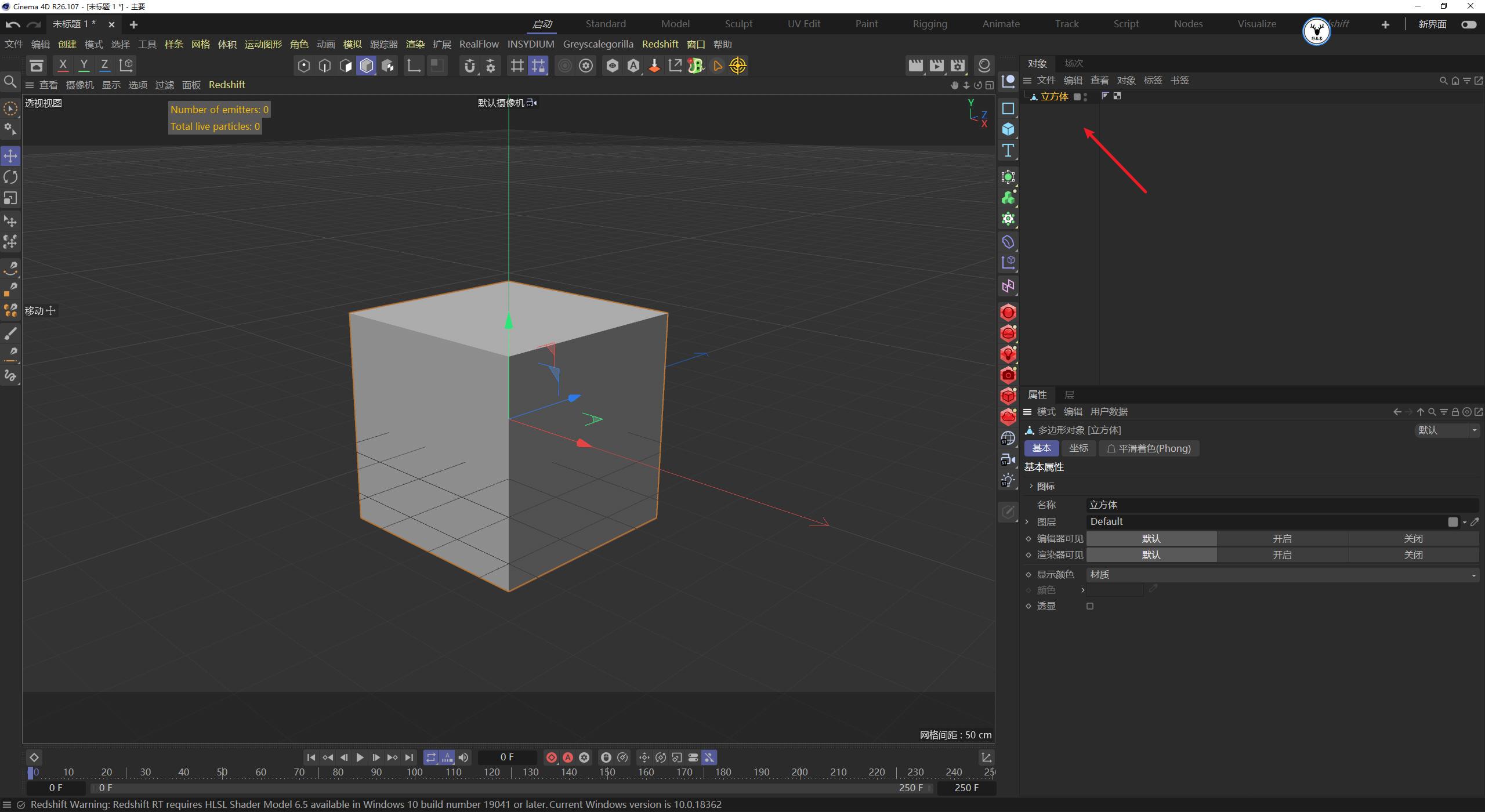Switch to the 坐标 tab in attributes
The height and width of the screenshot is (812, 1485).
pos(1078,448)
